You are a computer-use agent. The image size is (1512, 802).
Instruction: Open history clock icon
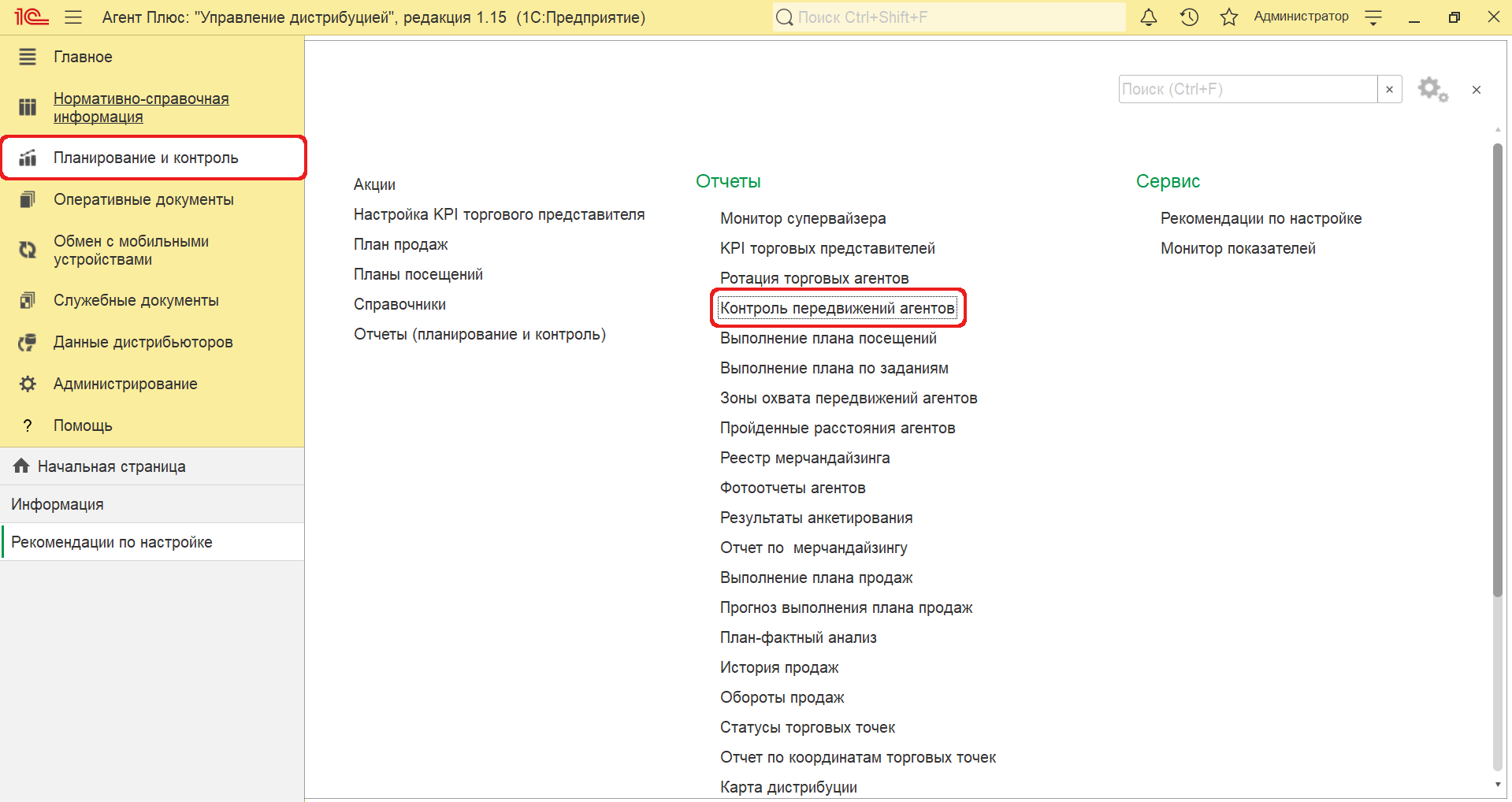[1189, 17]
